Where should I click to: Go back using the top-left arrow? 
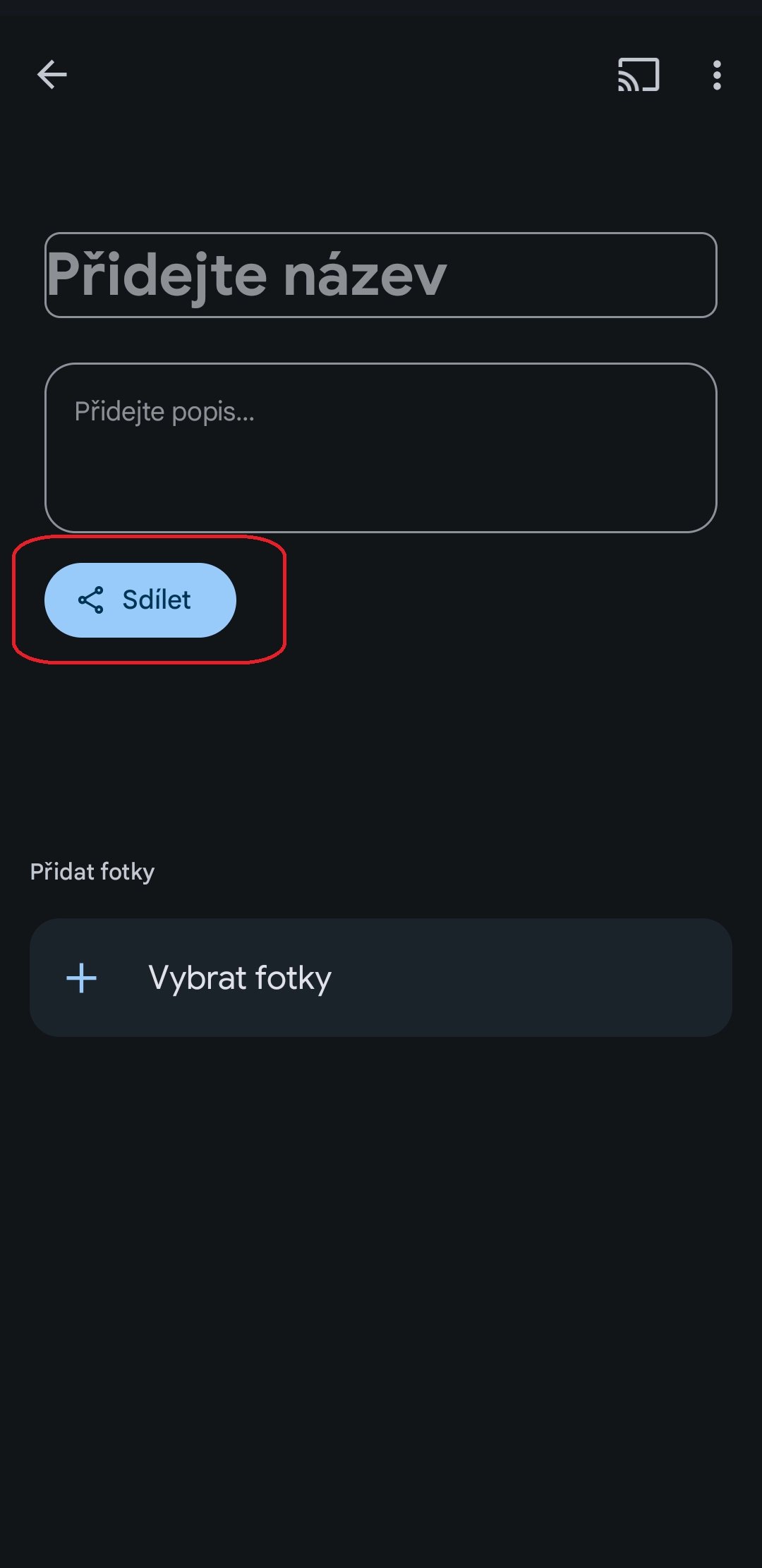[52, 75]
